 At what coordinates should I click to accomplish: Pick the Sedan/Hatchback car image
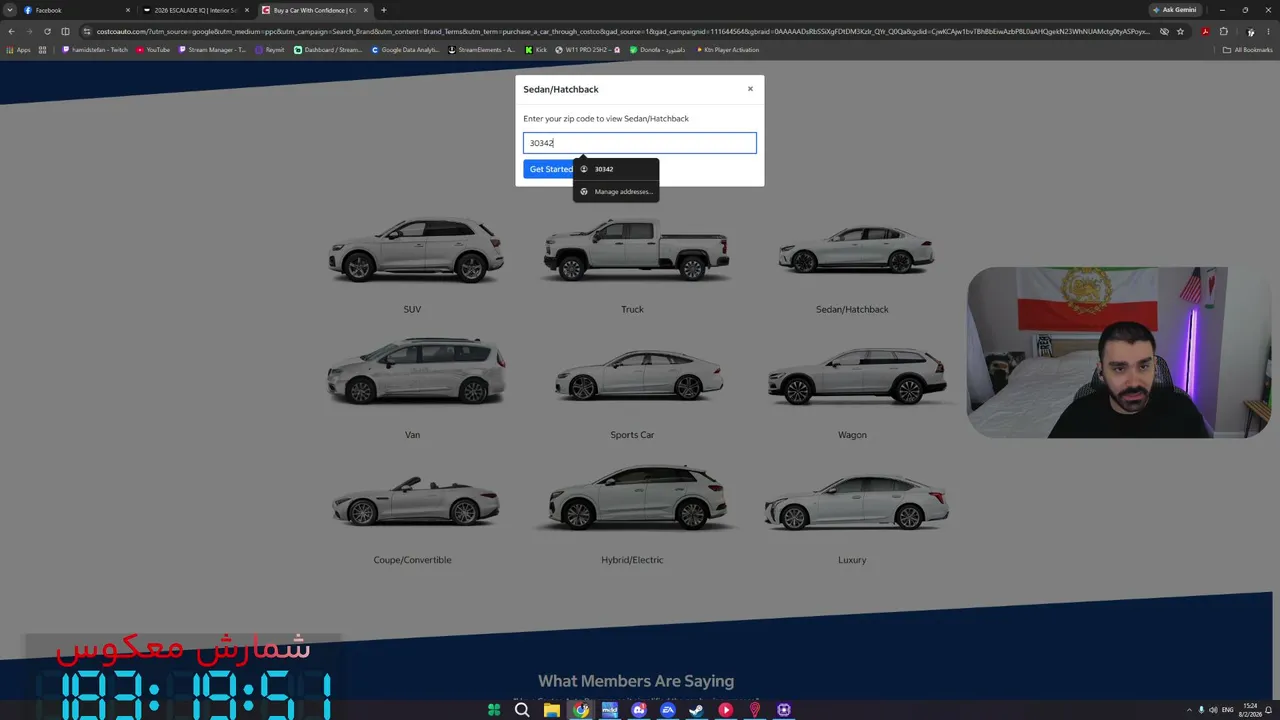click(x=856, y=249)
